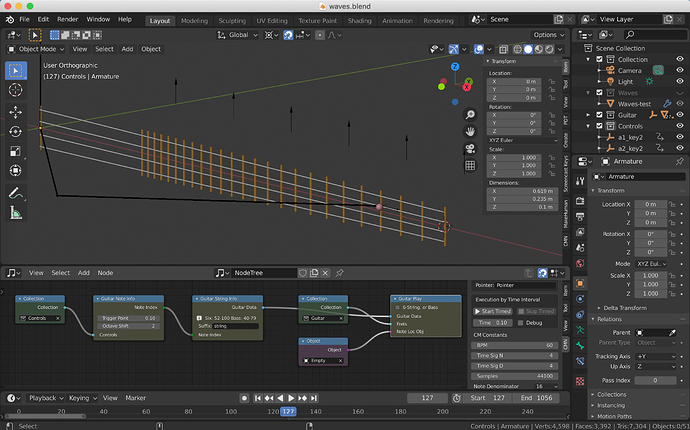Toggle the camera view icon

point(470,148)
